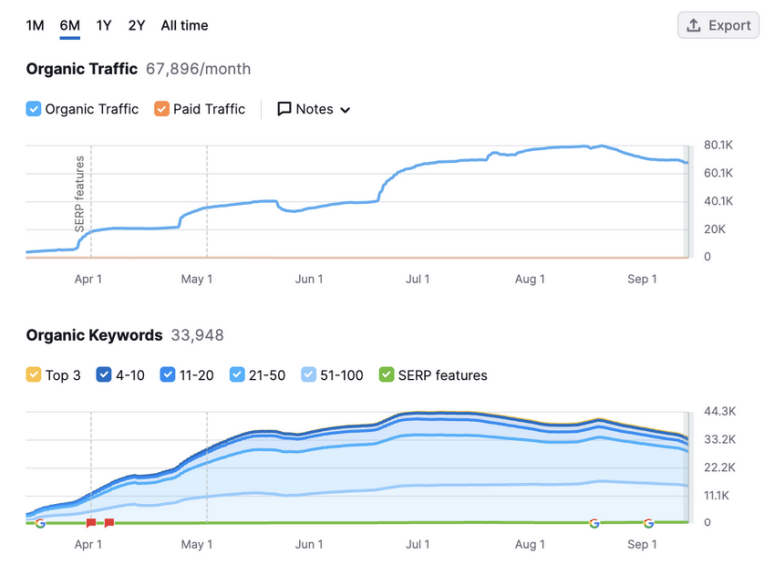Uncheck the 51-100 position checkbox
This screenshot has height=568, width=766.
309,375
